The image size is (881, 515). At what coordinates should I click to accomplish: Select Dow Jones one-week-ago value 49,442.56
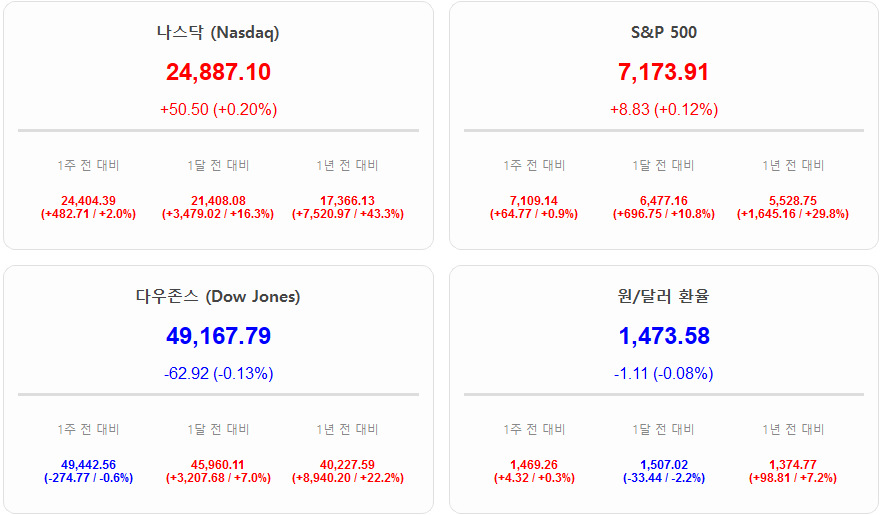[x=88, y=465]
